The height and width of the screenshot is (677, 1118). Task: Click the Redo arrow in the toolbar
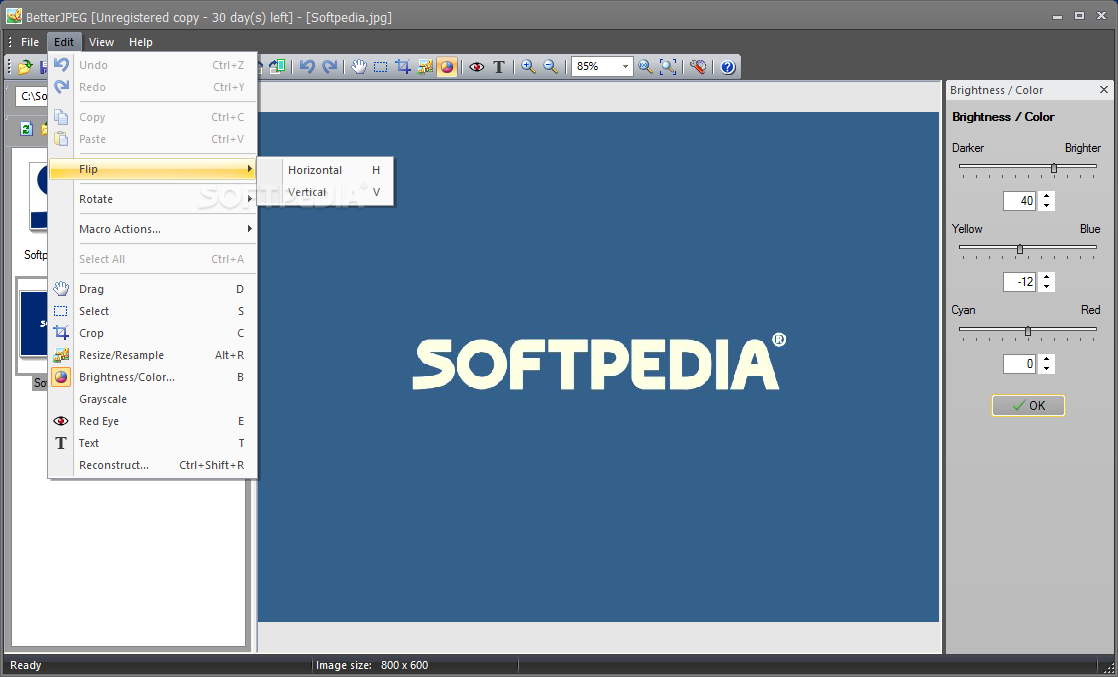[x=329, y=67]
